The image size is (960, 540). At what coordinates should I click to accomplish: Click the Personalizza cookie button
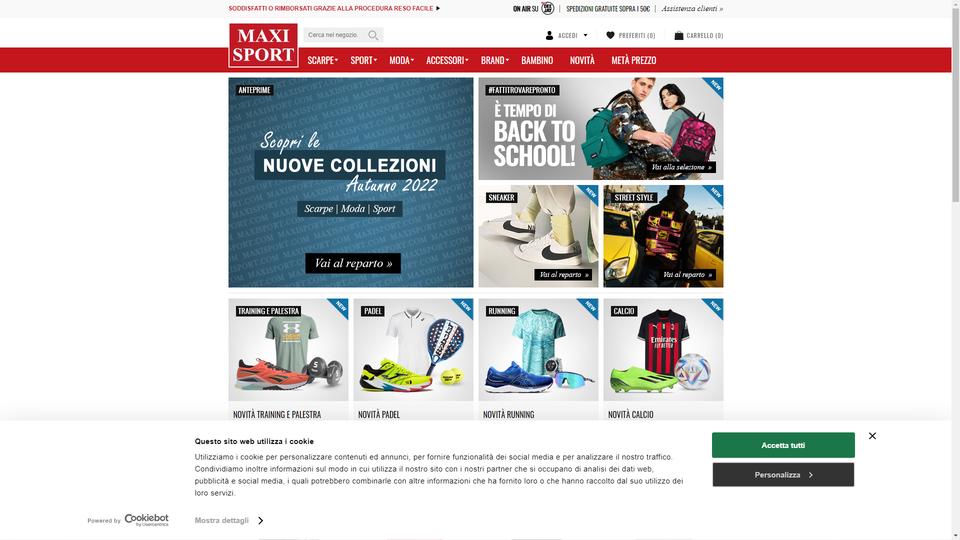(x=783, y=474)
